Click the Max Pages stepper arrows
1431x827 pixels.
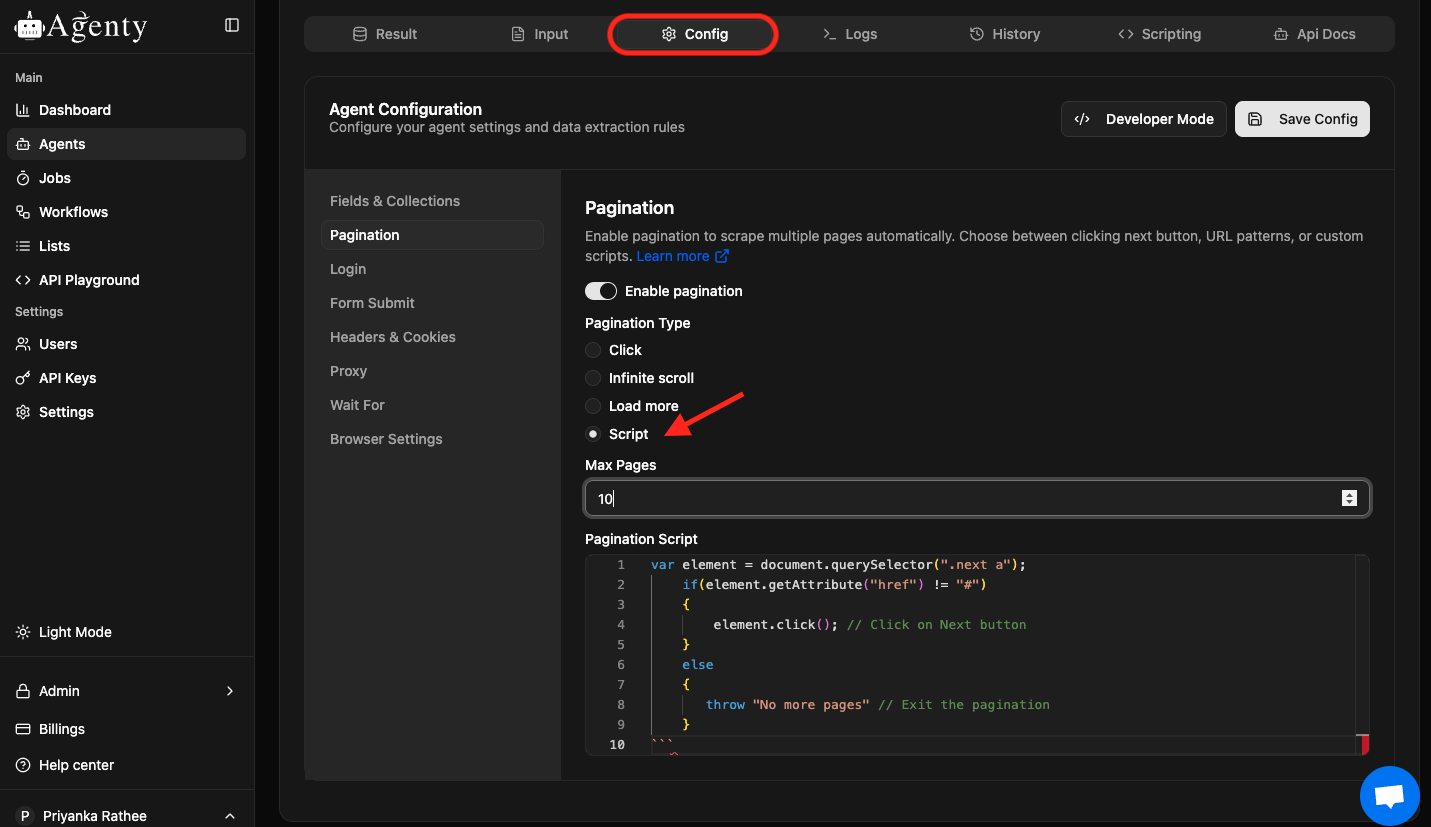[1349, 498]
